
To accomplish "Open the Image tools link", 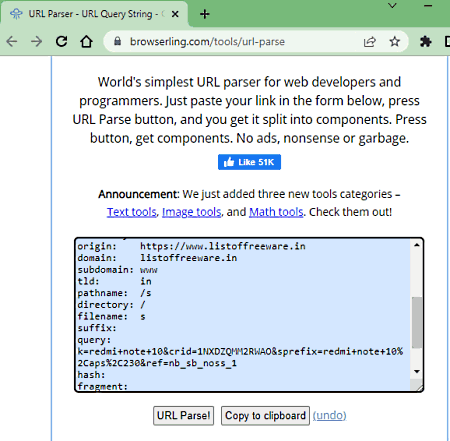I will (192, 212).
